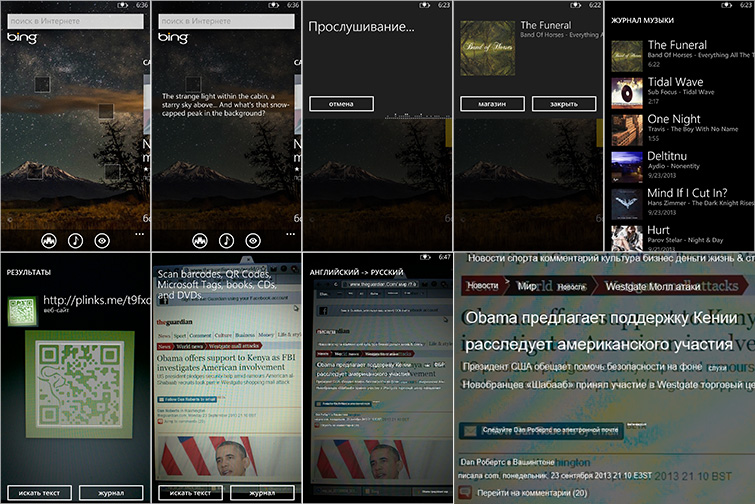Open the Deltitnu entry in the music journal
Viewport: 755px width, 504px height.
(682, 167)
